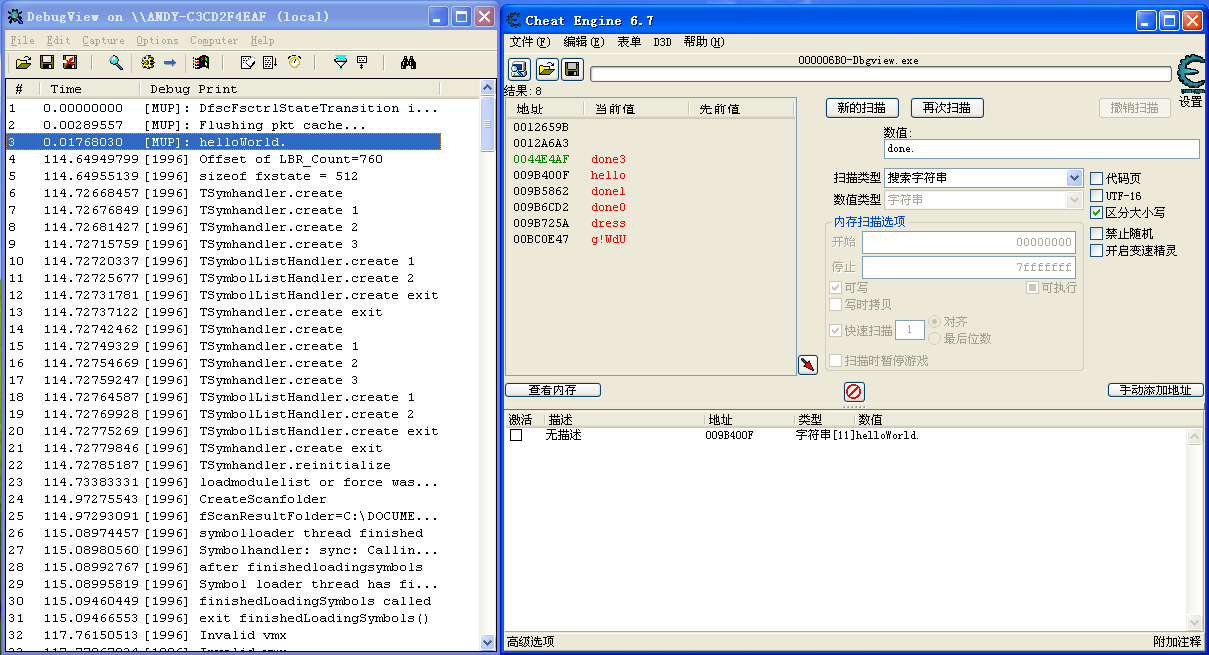Image resolution: width=1209 pixels, height=655 pixels.
Task: Click the Cheat Engine logo settings icon
Action: 1190,75
